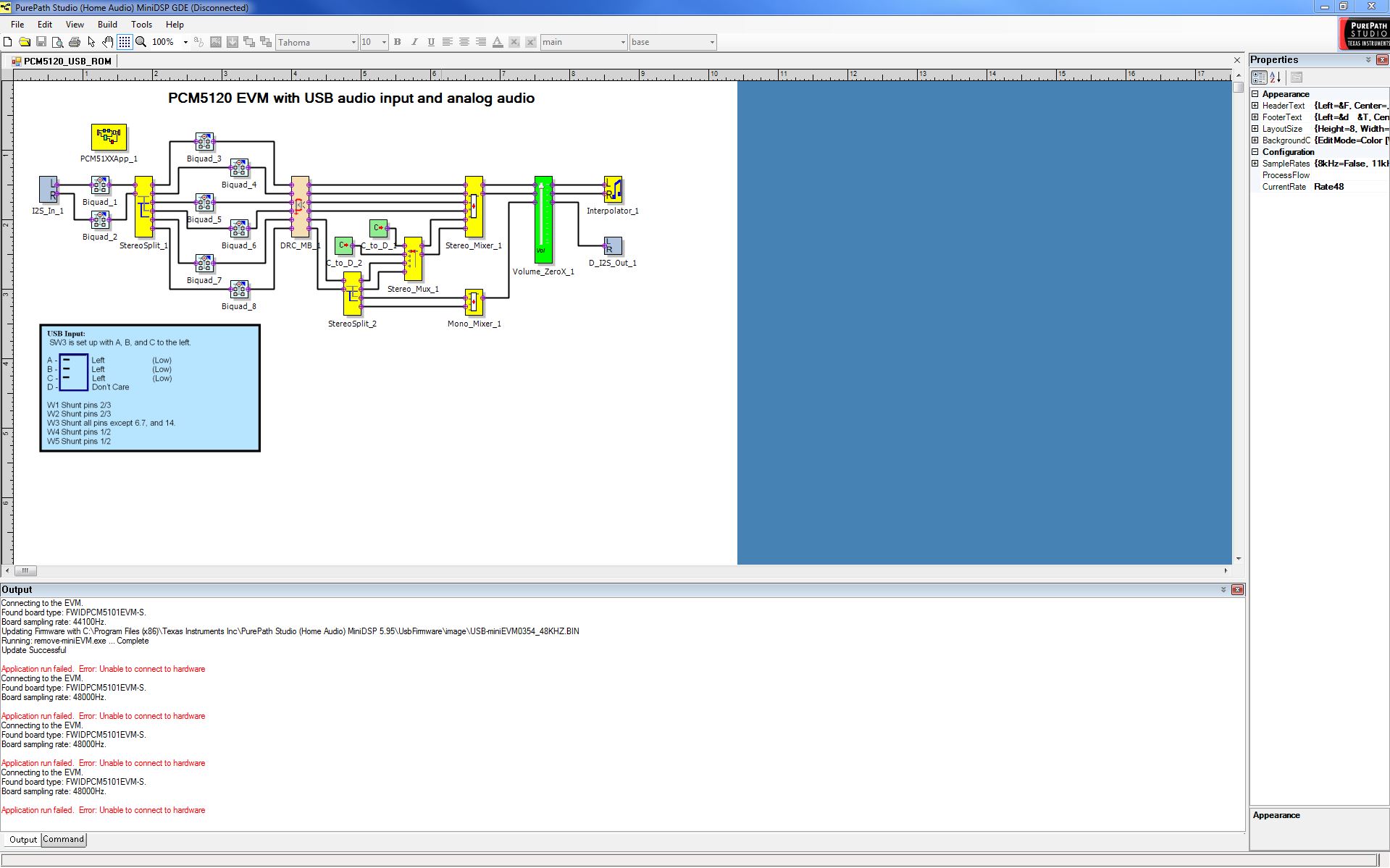The height and width of the screenshot is (868, 1390).
Task: Select the StereoSplit_2 block
Action: (x=352, y=293)
